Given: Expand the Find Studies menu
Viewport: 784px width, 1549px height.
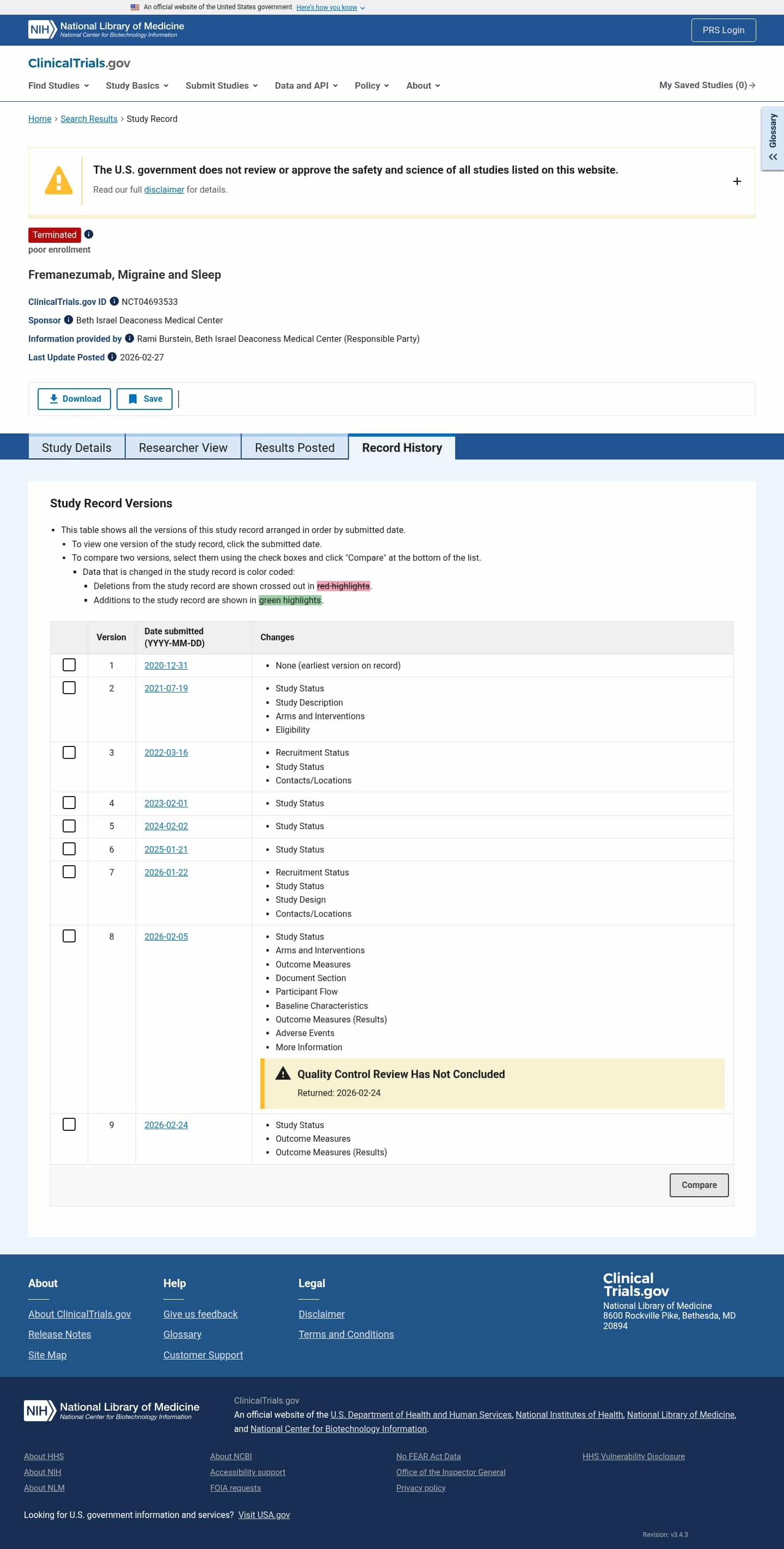Looking at the screenshot, I should click(58, 85).
